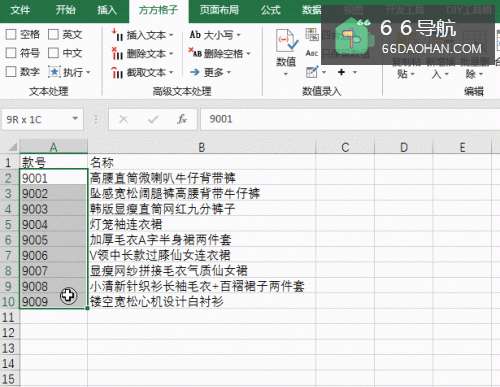Expand the 大小写 dropdown arrow
This screenshot has height=387, width=500.
tap(238, 35)
